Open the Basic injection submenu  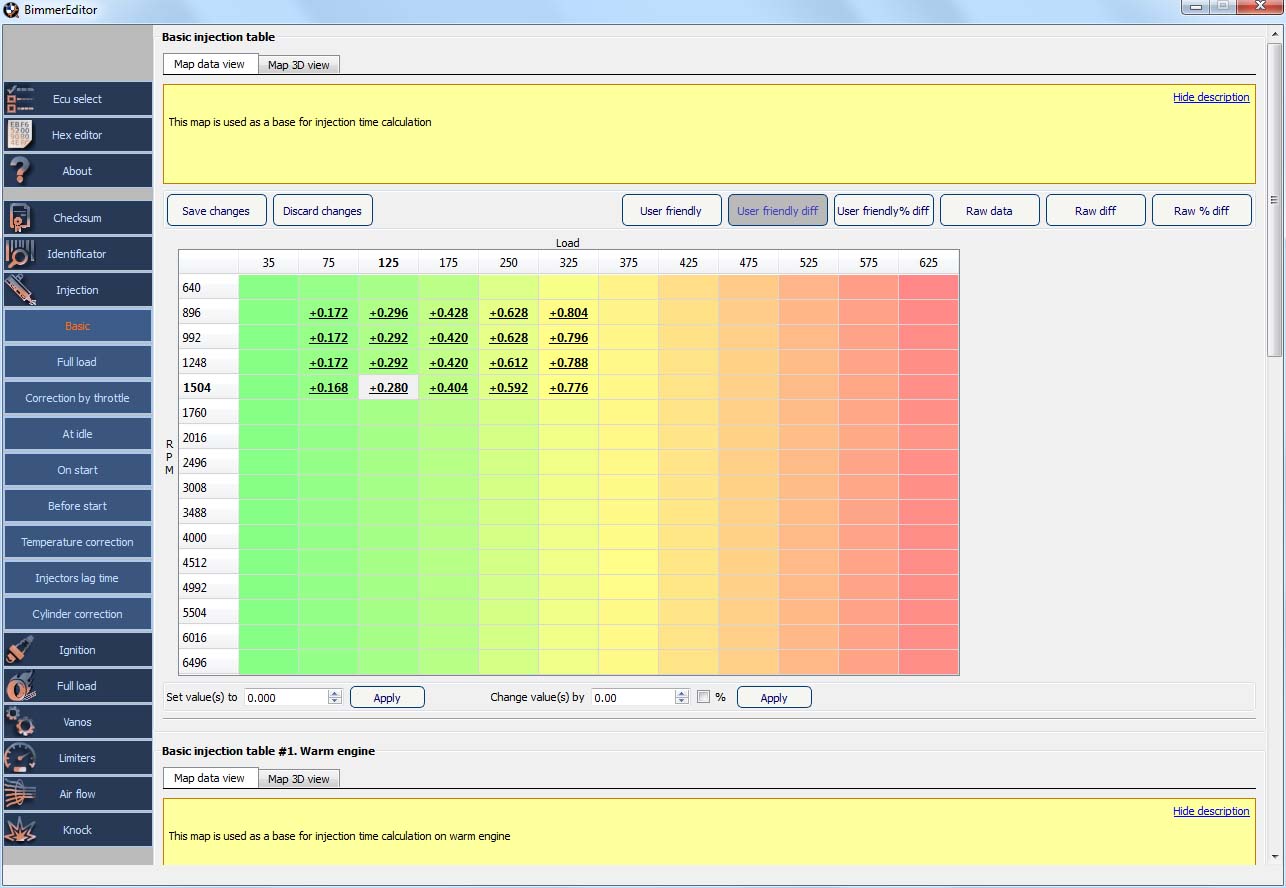[x=78, y=326]
